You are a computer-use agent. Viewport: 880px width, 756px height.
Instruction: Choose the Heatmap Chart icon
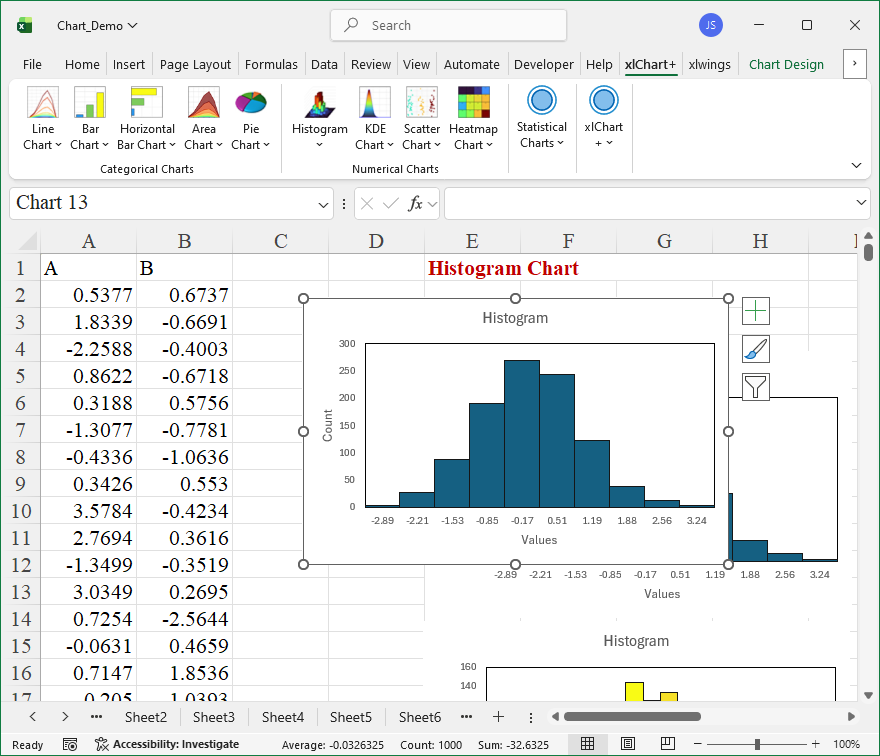(473, 103)
